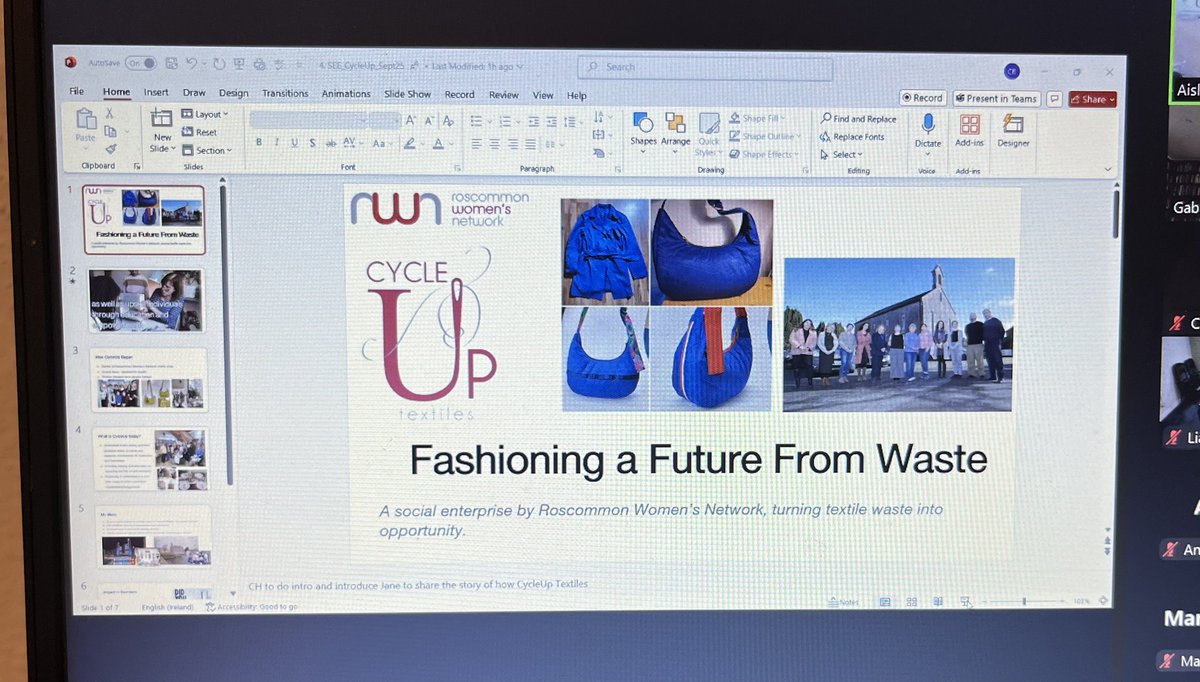Image resolution: width=1200 pixels, height=682 pixels.
Task: Open the Layout dropdown
Action: (204, 114)
